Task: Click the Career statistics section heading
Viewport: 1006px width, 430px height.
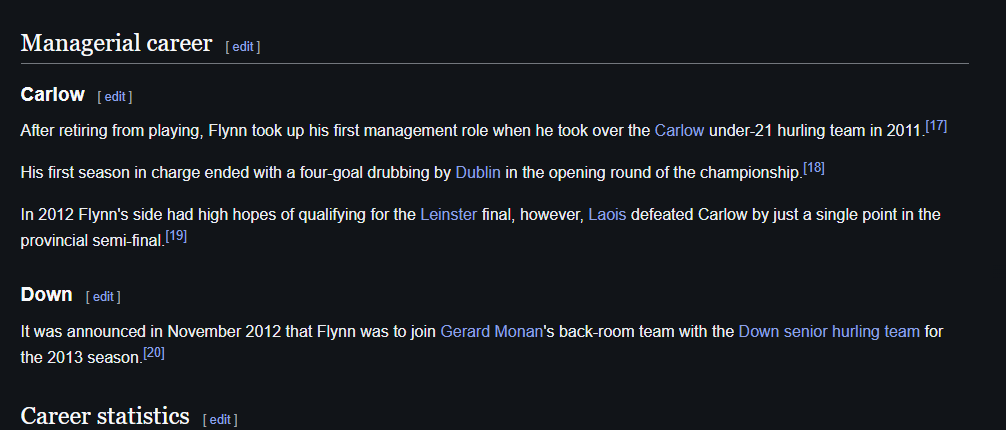Action: pyautogui.click(x=105, y=416)
